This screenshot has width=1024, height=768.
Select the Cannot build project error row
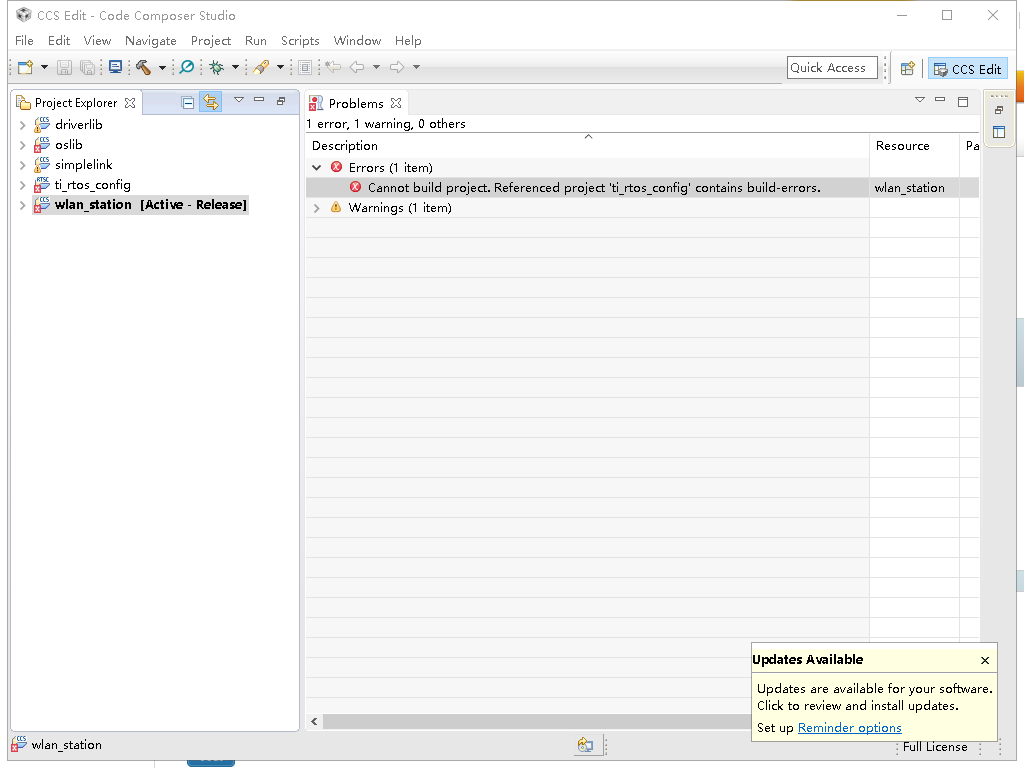[642, 187]
